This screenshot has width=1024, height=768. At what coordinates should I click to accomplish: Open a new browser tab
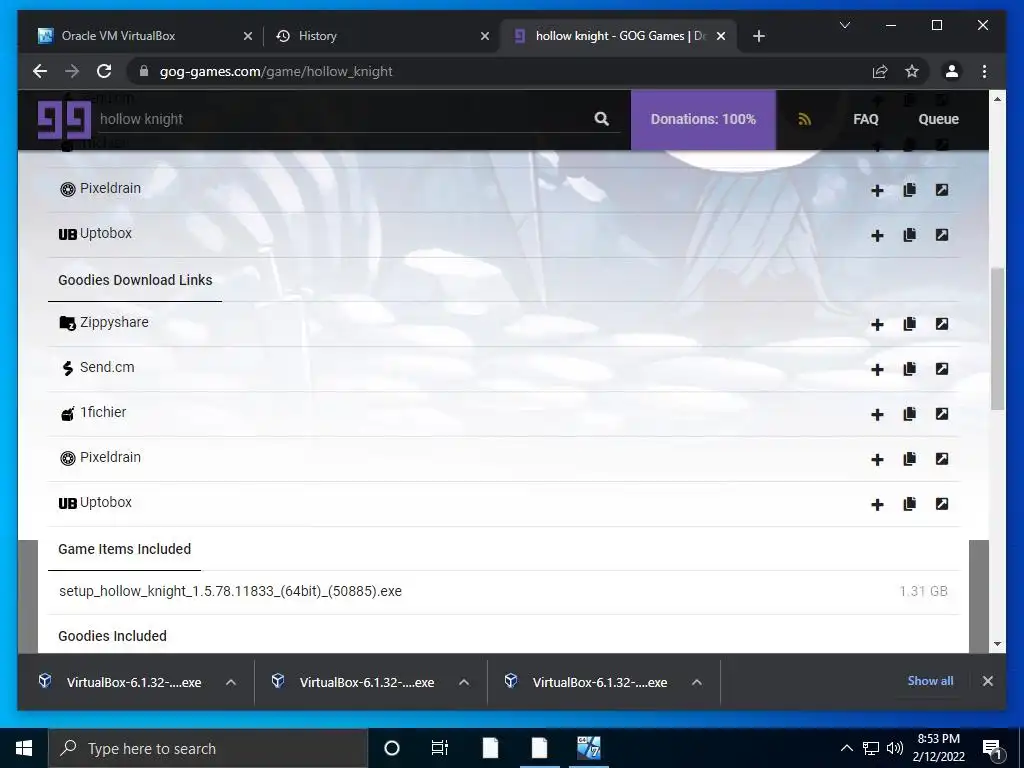(758, 36)
